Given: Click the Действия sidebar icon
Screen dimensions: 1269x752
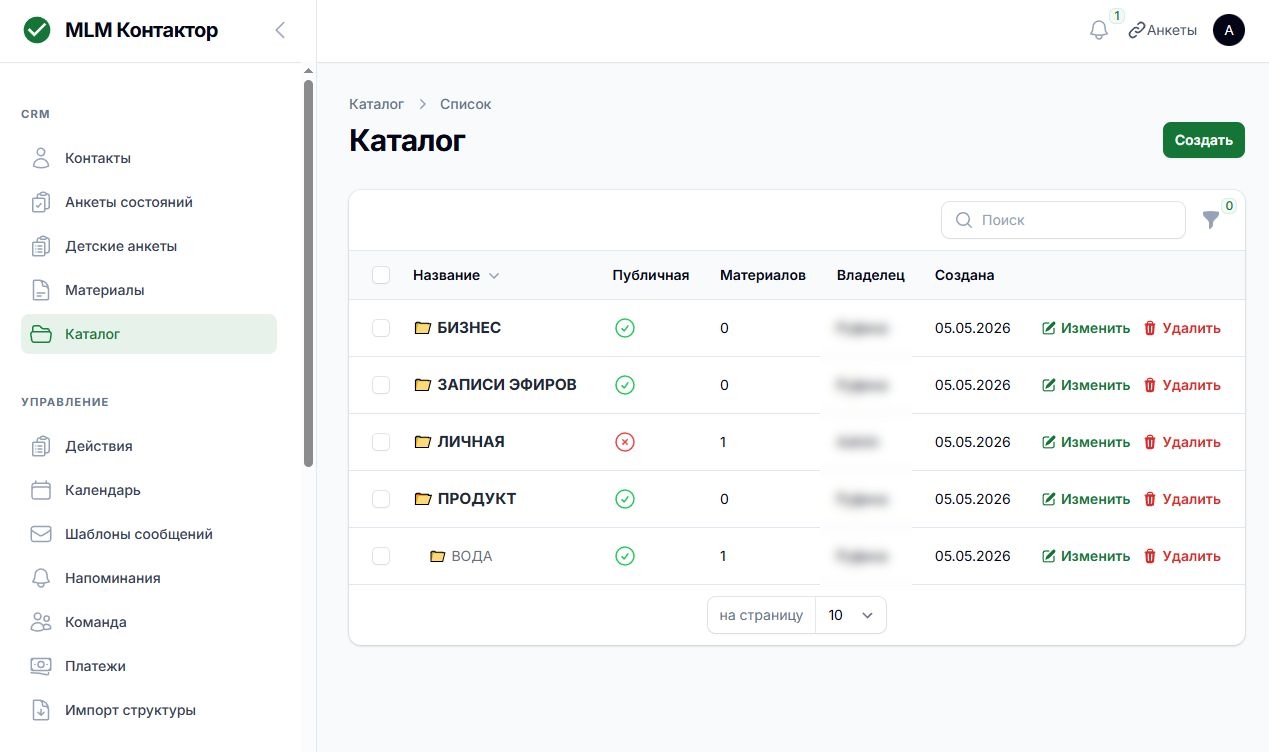Looking at the screenshot, I should click(x=41, y=446).
